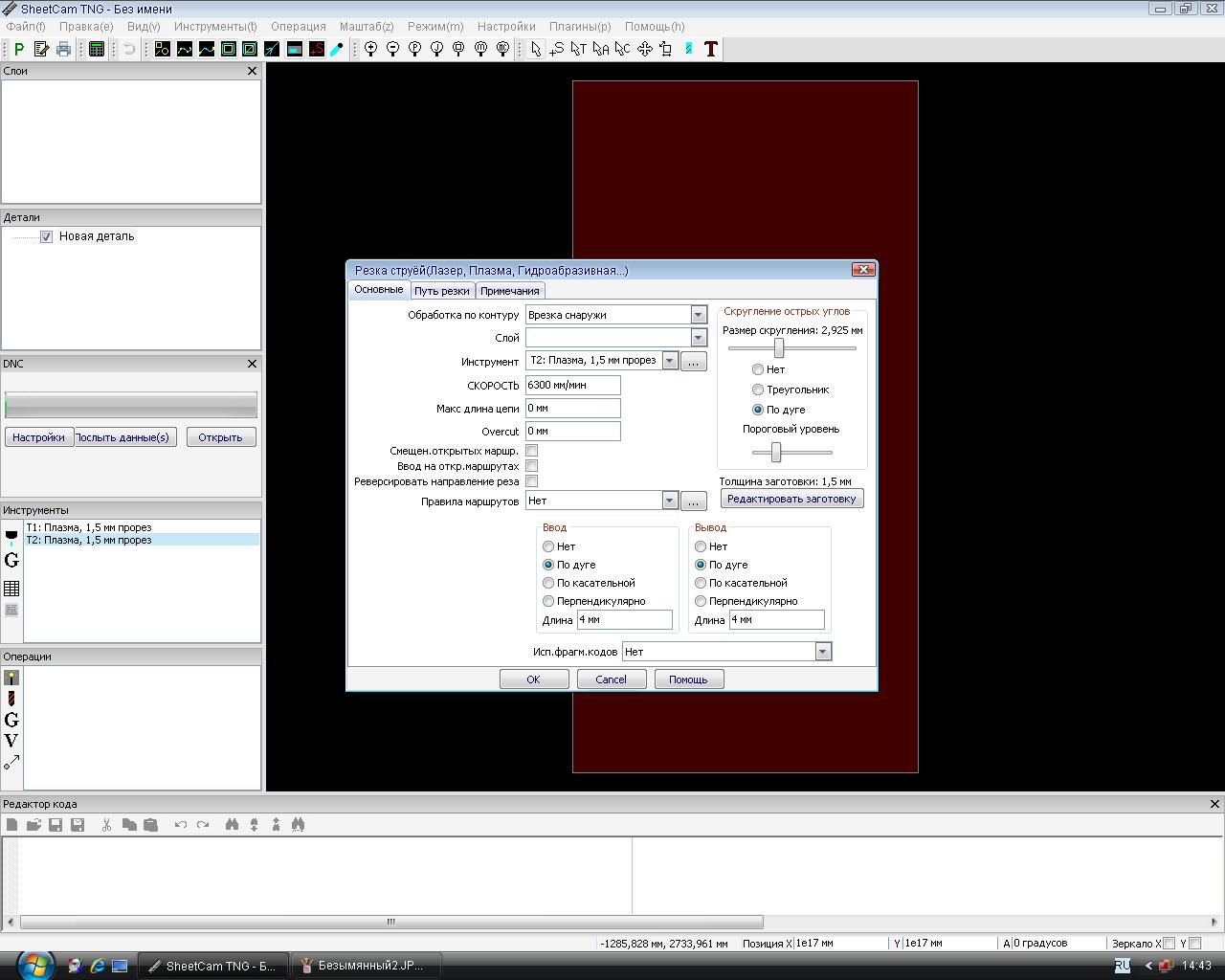Open the Исп.фрагм.кодов dropdown

pos(822,652)
